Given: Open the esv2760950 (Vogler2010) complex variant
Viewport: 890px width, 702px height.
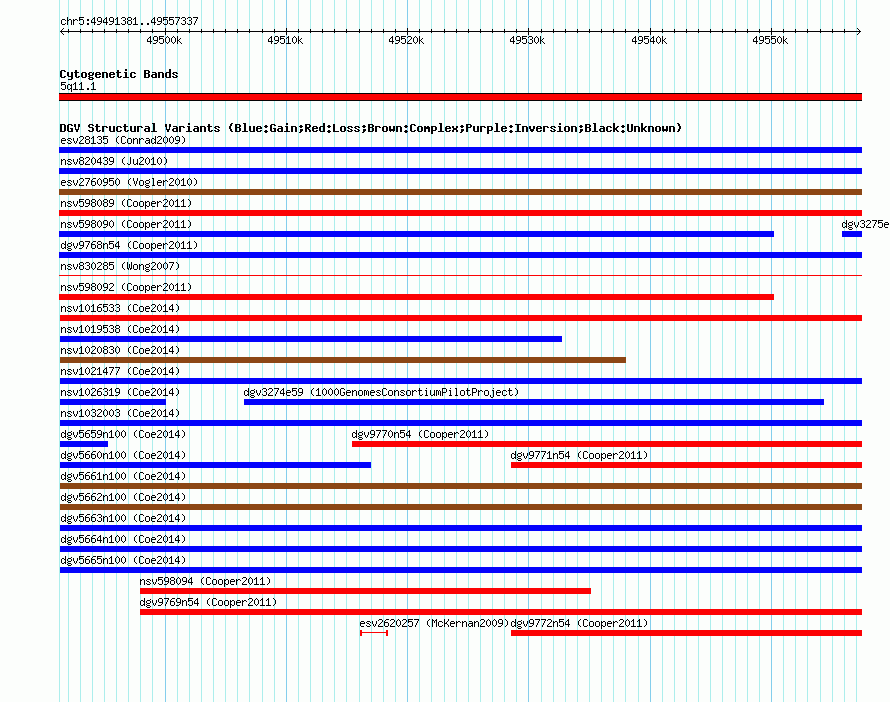Looking at the screenshot, I should [460, 192].
